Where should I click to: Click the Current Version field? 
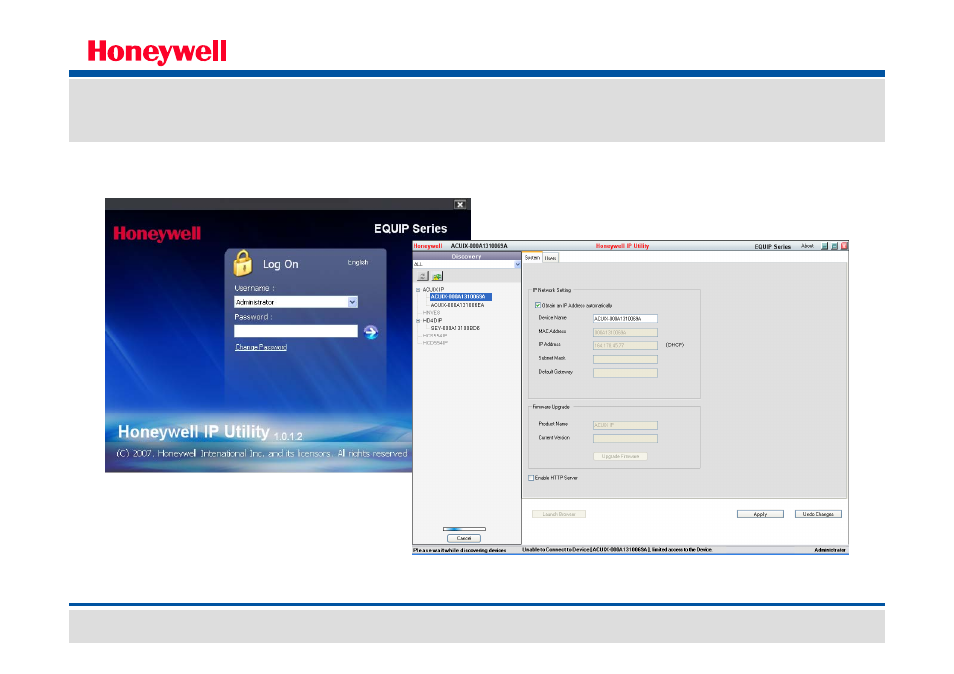tap(625, 439)
